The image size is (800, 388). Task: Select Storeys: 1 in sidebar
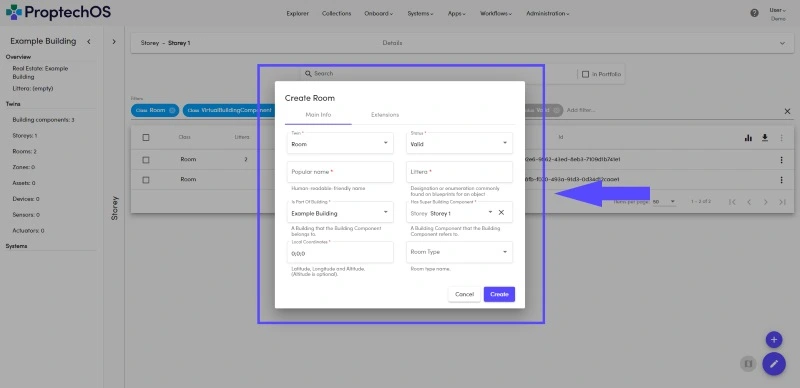24,136
